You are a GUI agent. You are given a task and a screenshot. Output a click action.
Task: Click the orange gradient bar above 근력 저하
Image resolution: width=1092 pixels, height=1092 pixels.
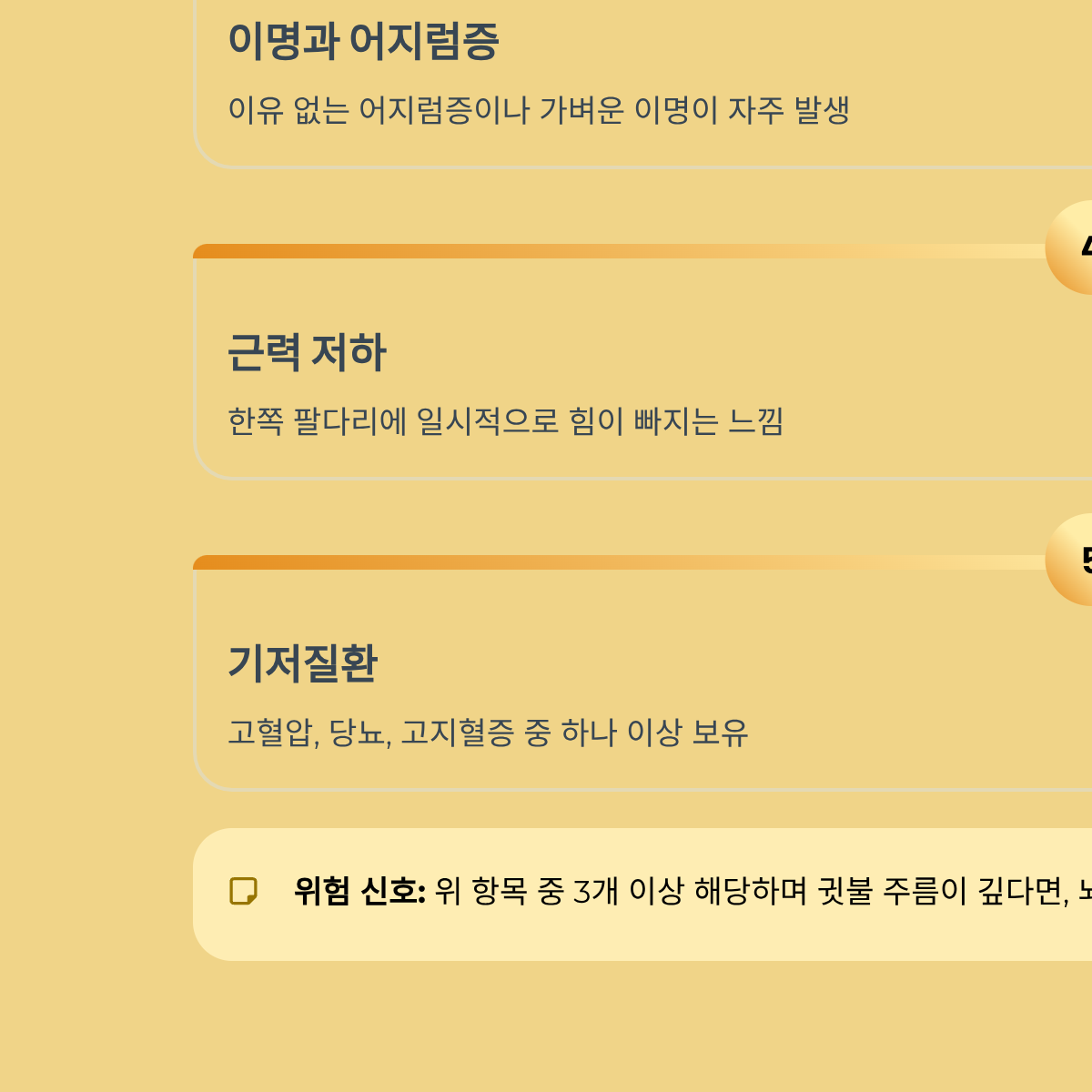(x=619, y=251)
